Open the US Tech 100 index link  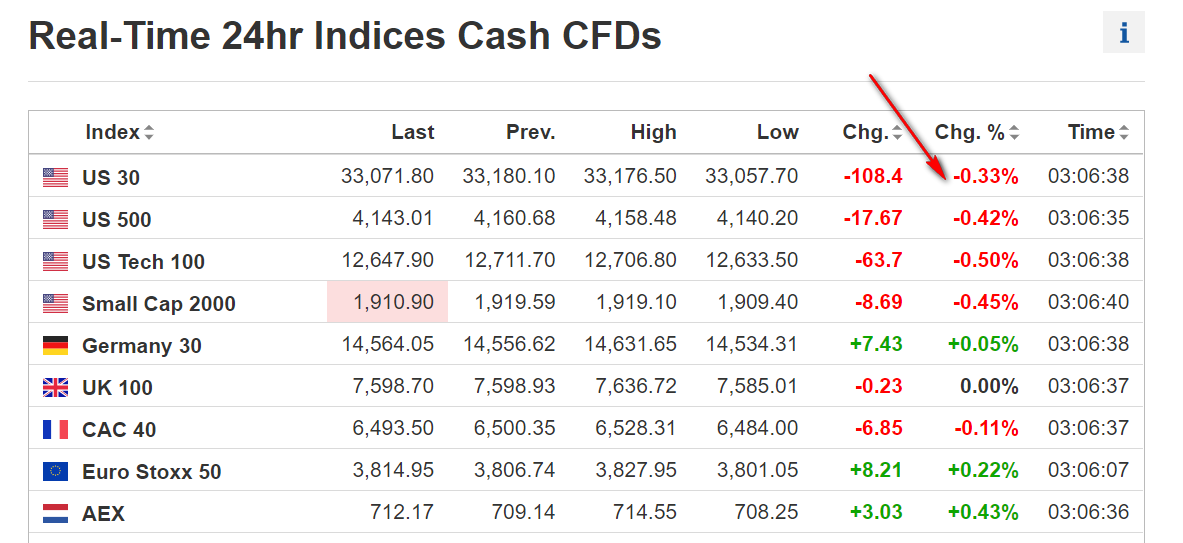click(143, 262)
